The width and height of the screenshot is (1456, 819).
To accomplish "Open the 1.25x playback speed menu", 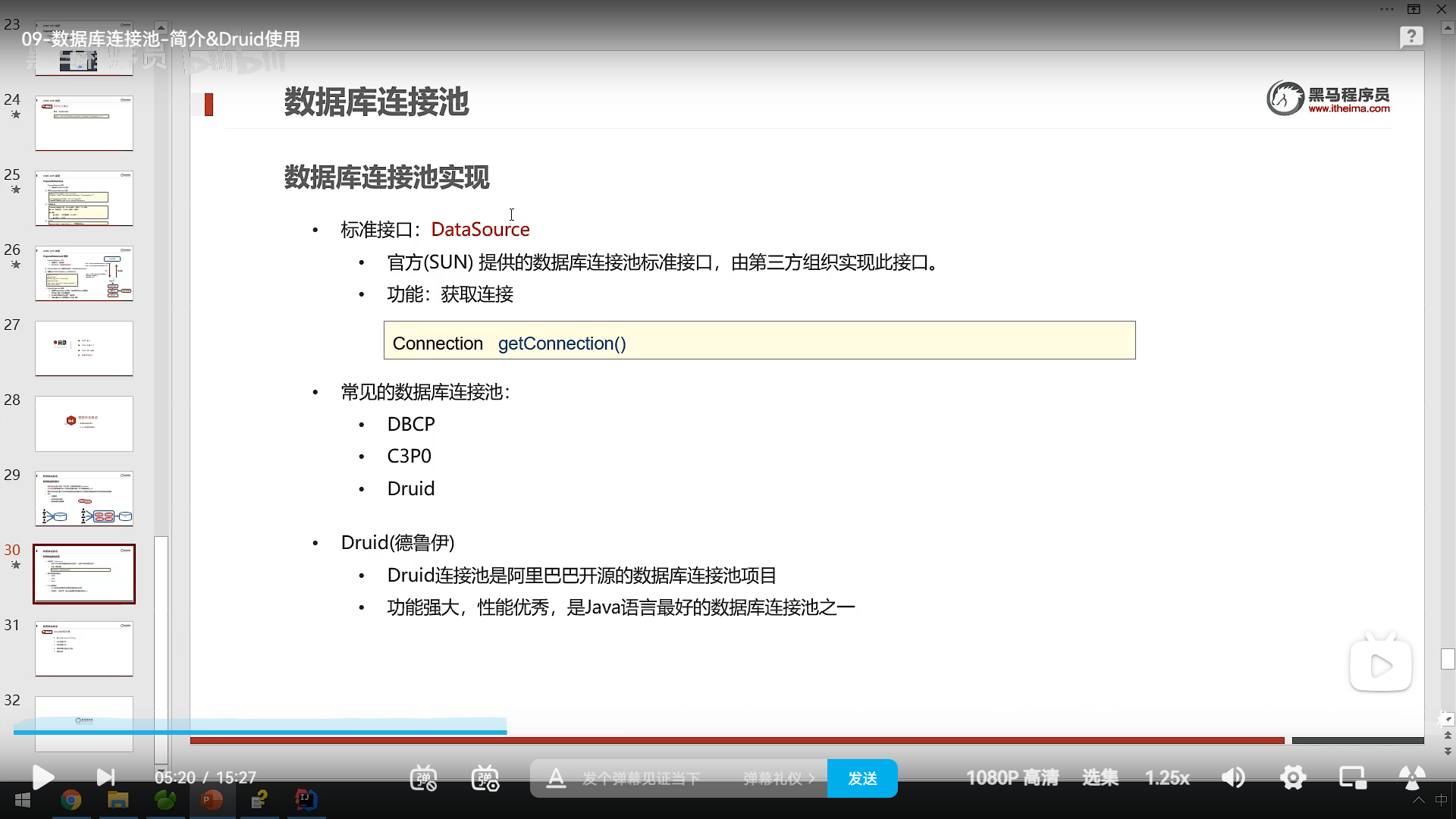I will (x=1167, y=778).
